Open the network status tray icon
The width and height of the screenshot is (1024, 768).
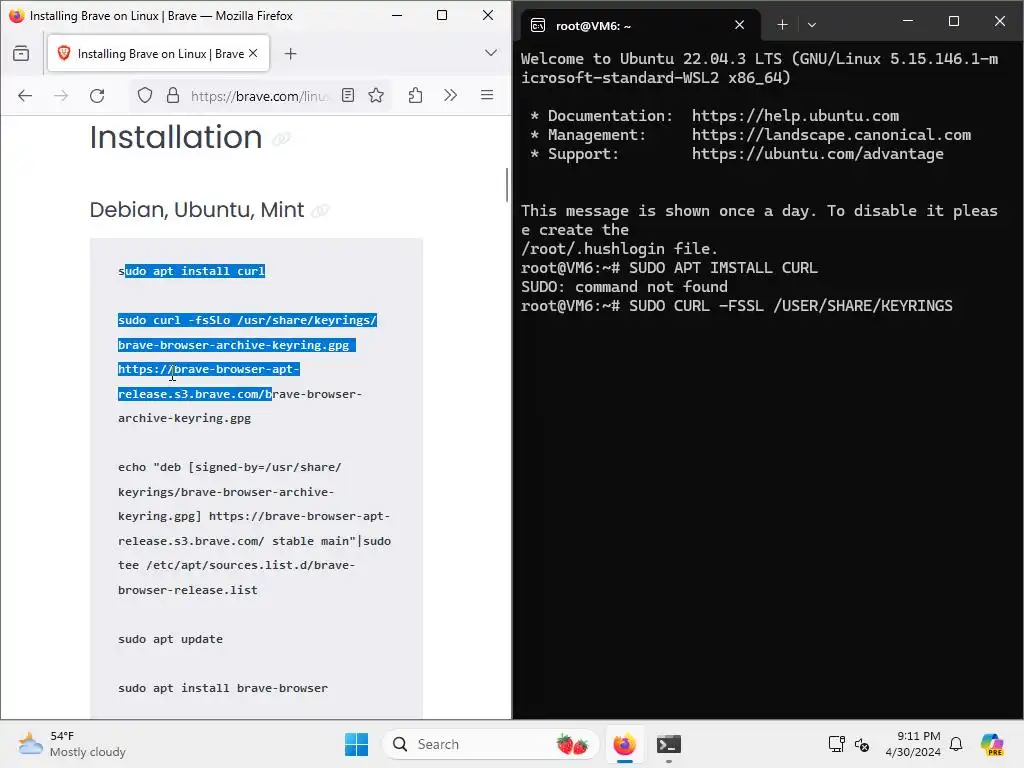click(x=837, y=744)
